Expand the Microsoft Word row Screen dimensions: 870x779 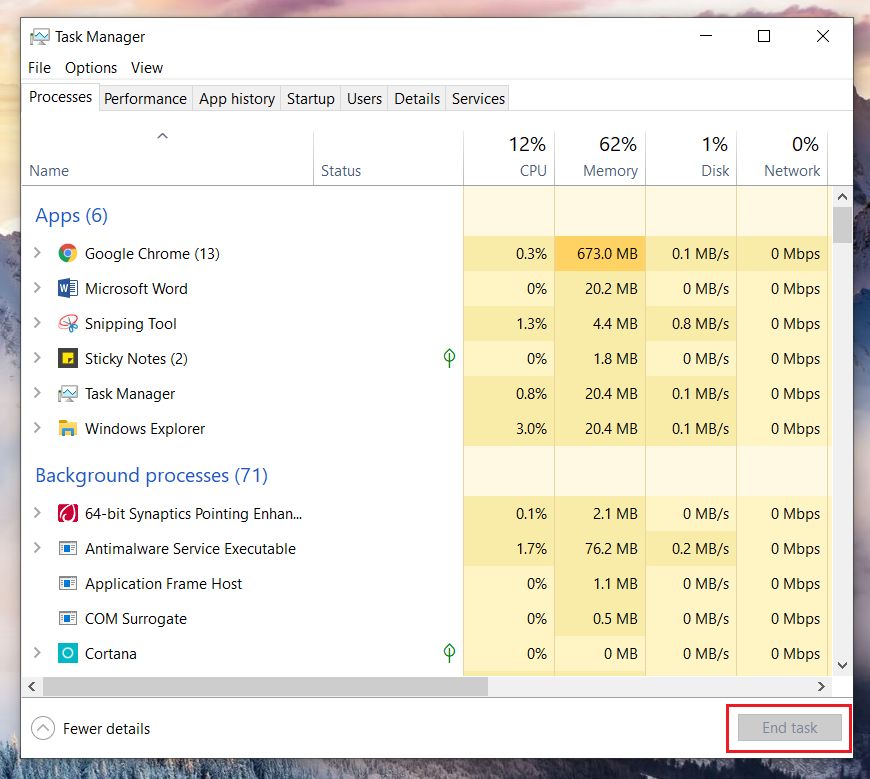tap(37, 288)
